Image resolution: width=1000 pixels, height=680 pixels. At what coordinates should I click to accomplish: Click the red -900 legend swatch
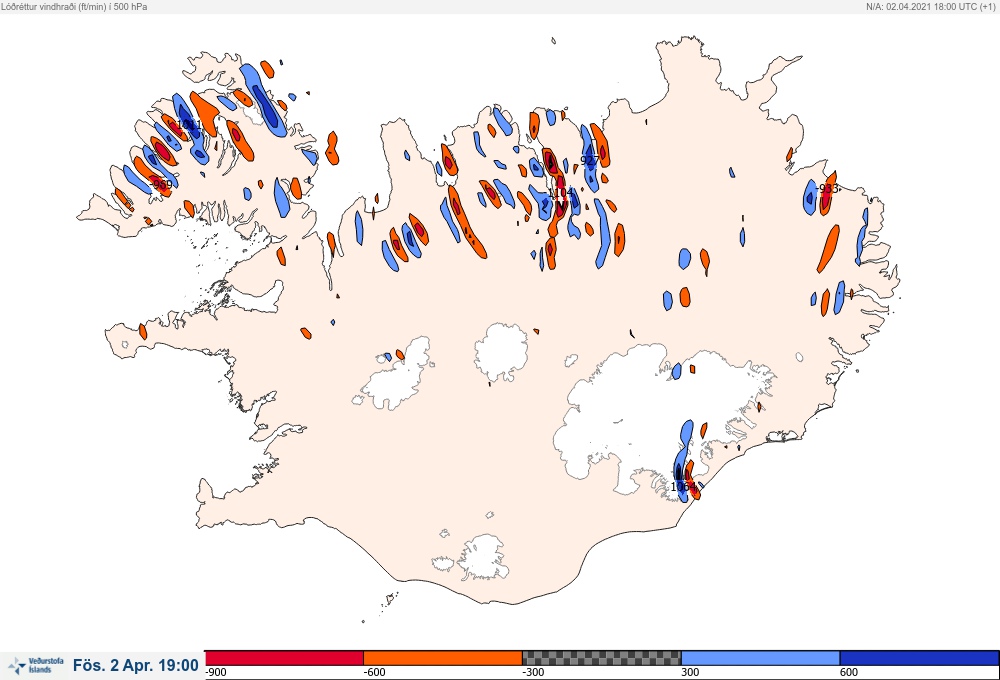point(284,658)
